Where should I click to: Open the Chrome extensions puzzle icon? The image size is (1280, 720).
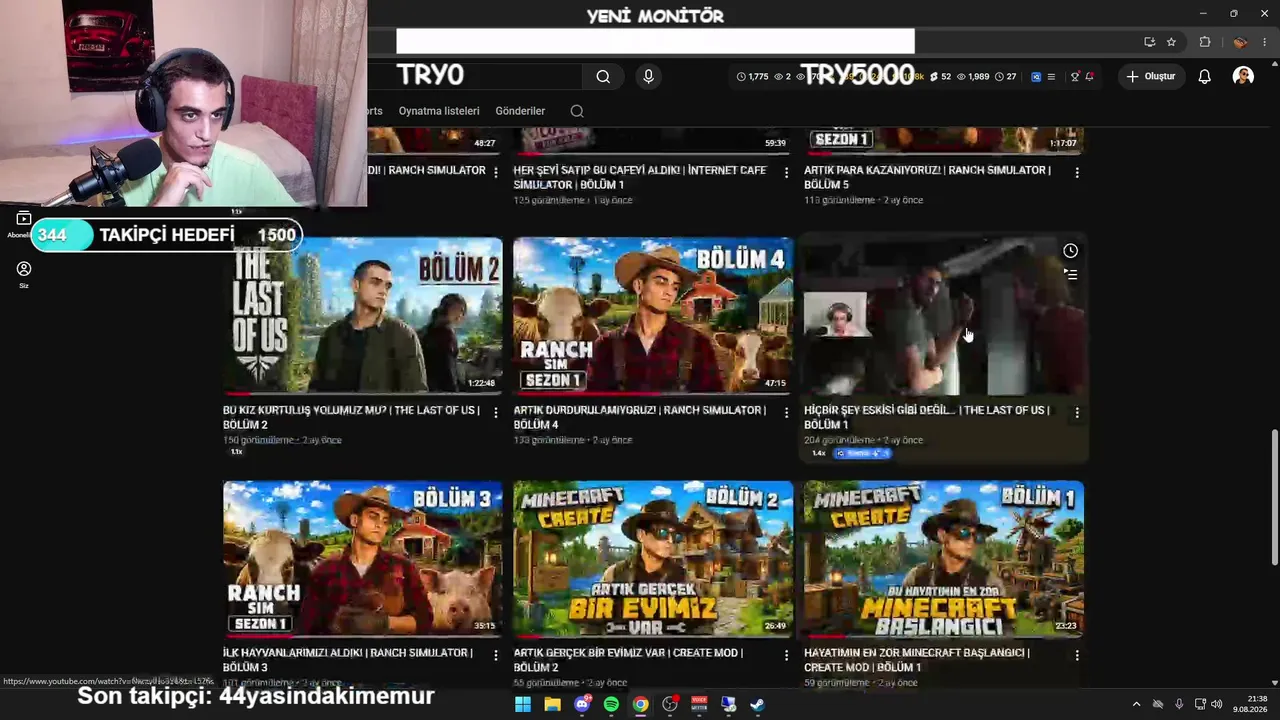(x=1205, y=42)
